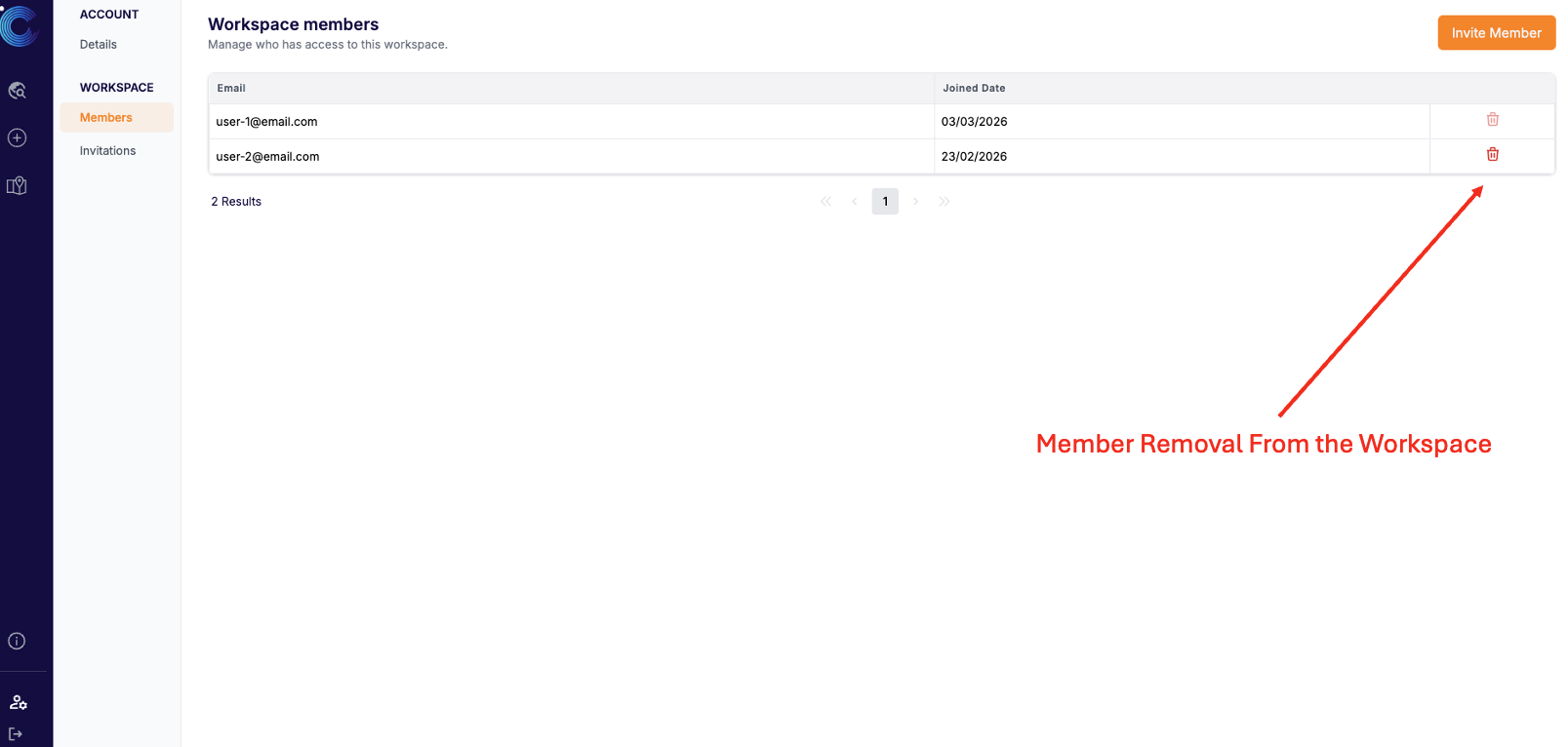The width and height of the screenshot is (1568, 747).
Task: Select page 1 in pagination
Action: pos(885,202)
